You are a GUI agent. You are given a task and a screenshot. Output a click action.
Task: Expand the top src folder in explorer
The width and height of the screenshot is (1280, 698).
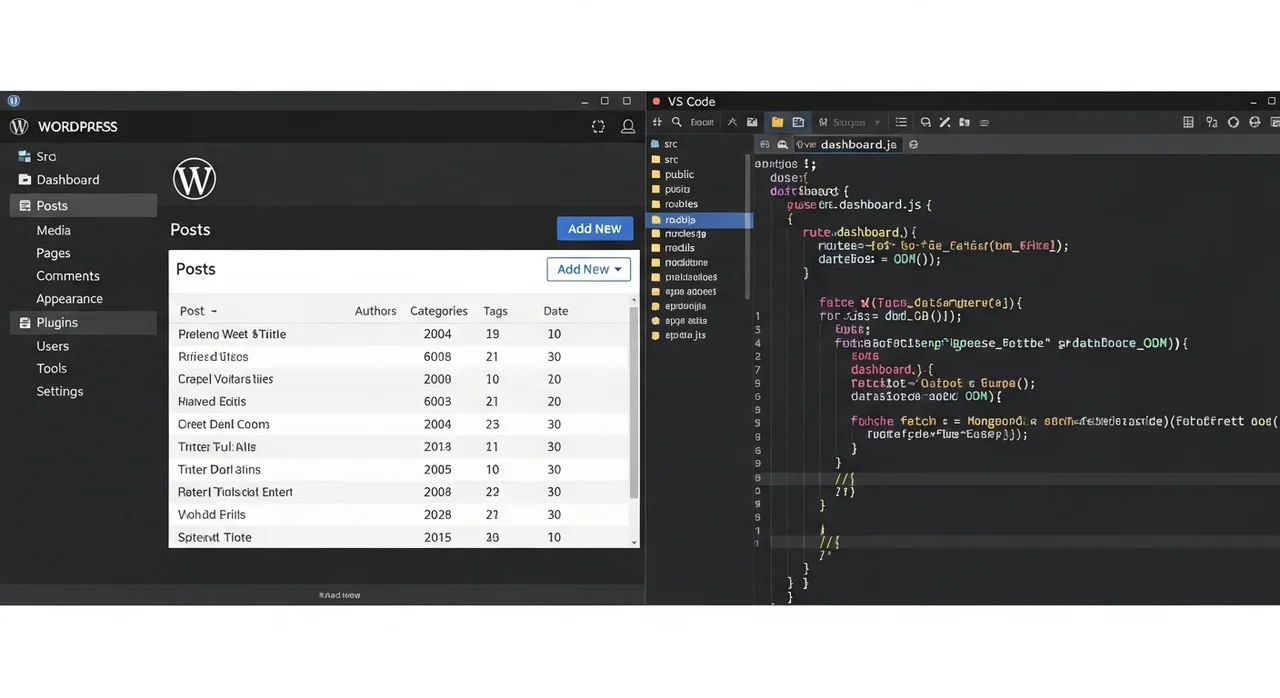pyautogui.click(x=670, y=144)
